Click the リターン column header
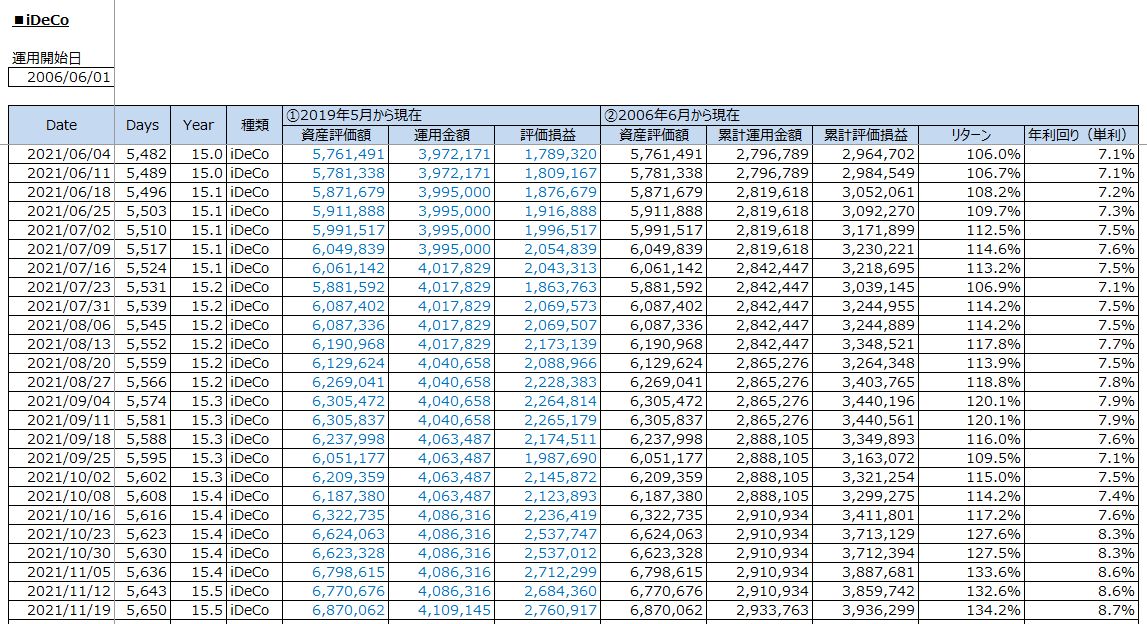The width and height of the screenshot is (1147, 624). pyautogui.click(x=971, y=135)
